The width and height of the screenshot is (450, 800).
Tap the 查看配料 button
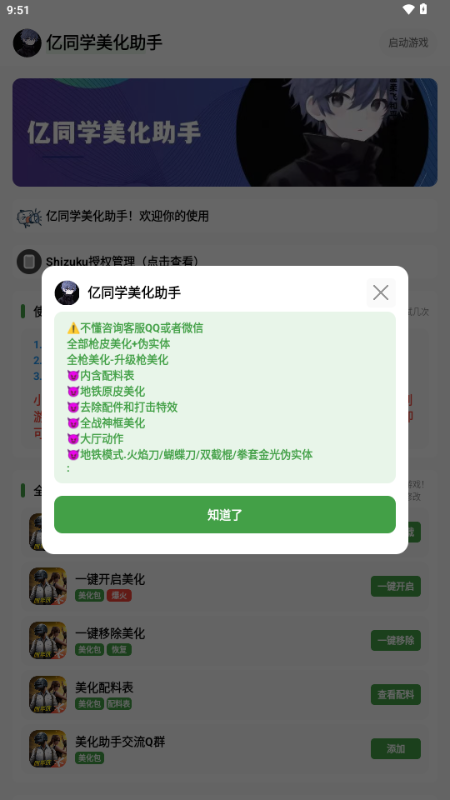396,694
